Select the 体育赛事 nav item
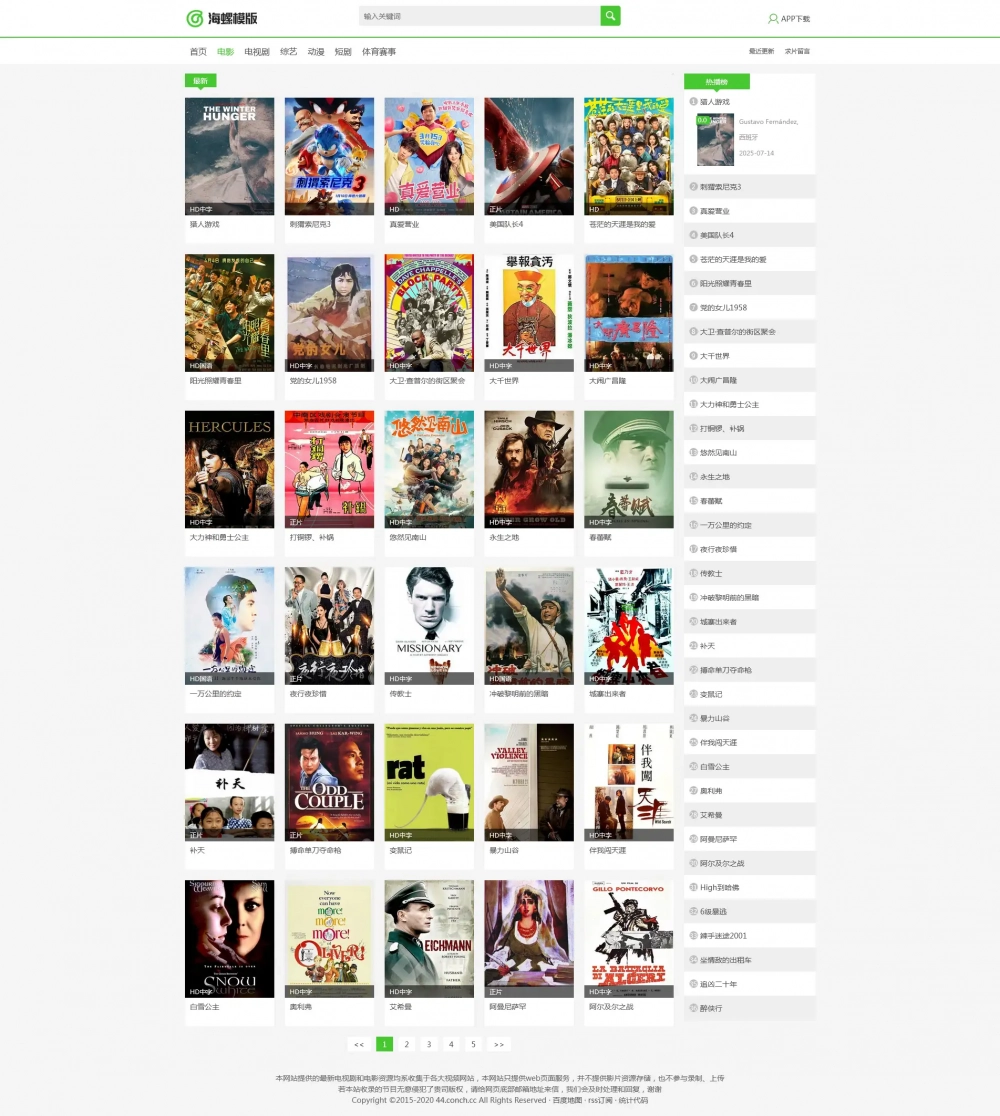The height and width of the screenshot is (1116, 1000). 379,51
